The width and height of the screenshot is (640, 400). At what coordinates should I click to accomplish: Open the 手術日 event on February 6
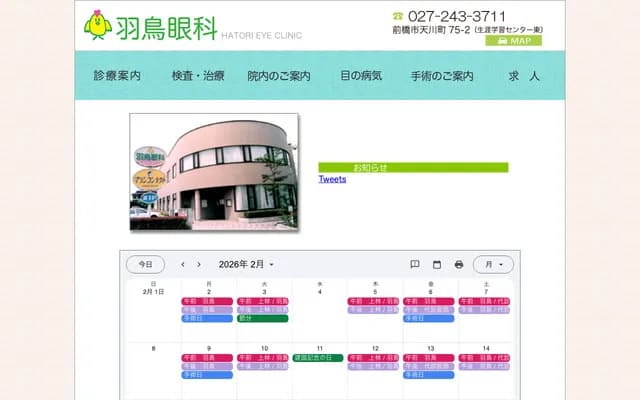pyautogui.click(x=429, y=318)
